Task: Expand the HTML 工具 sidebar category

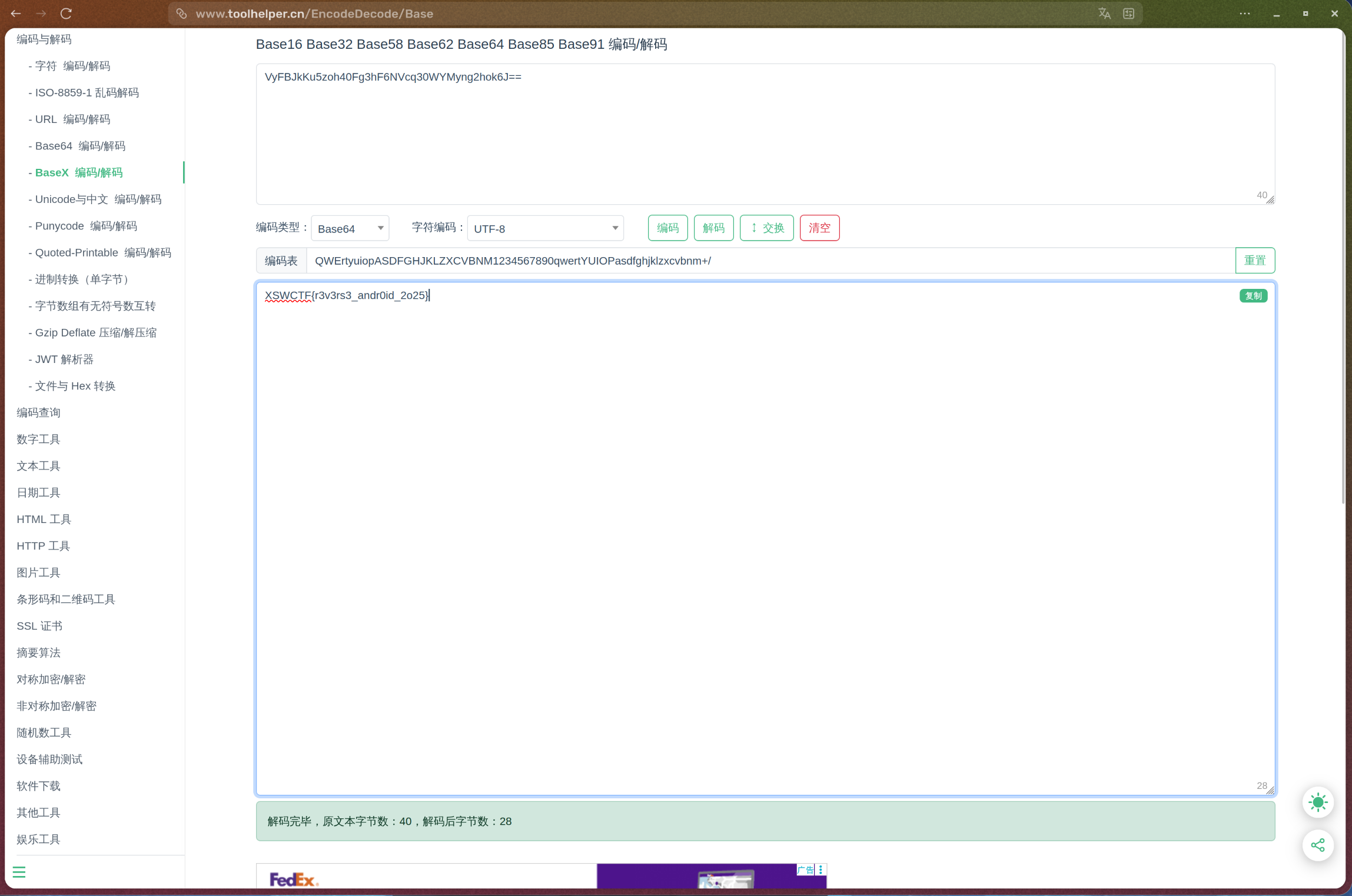Action: (x=43, y=519)
